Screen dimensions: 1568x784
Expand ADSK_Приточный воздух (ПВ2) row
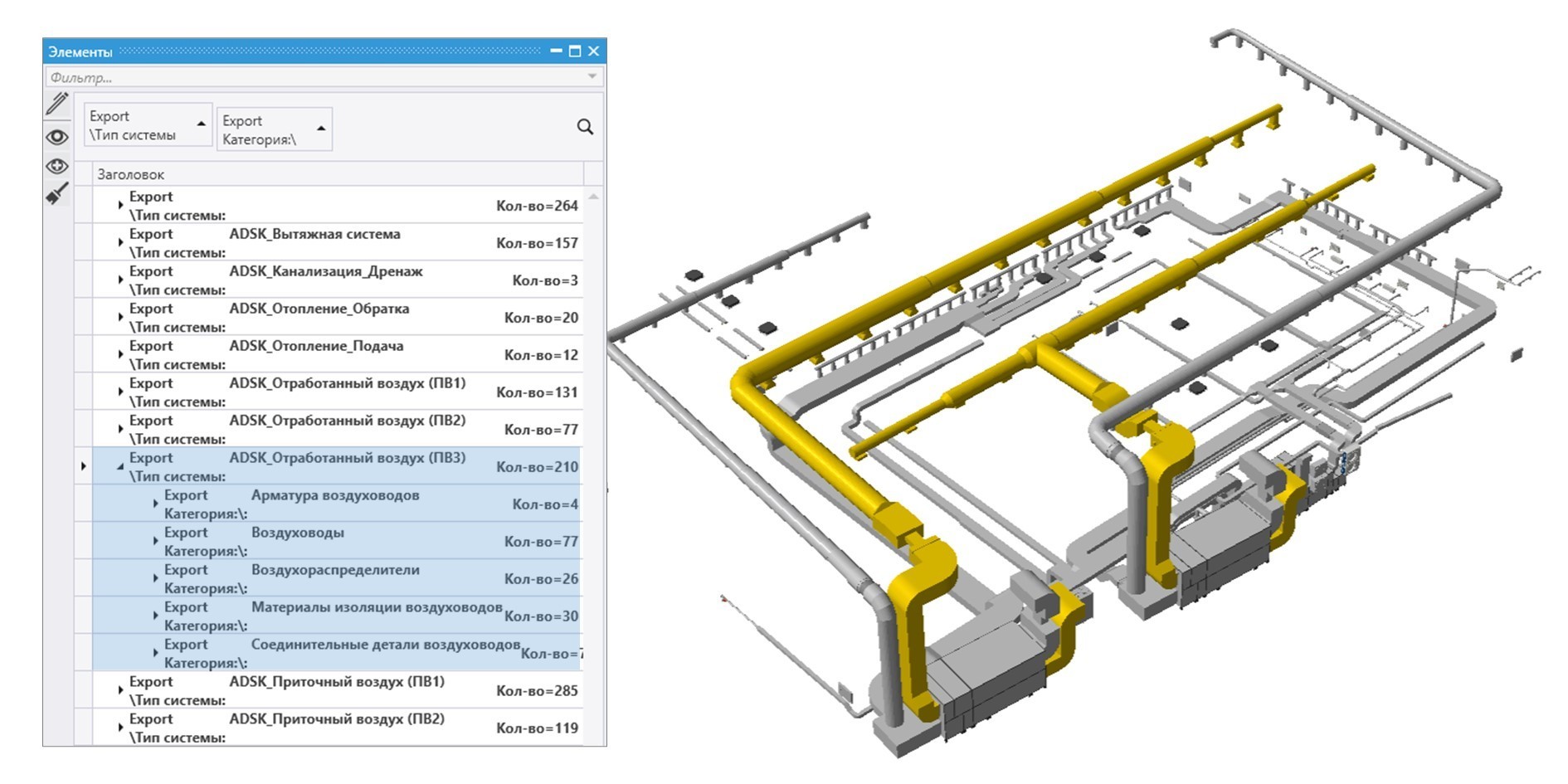(120, 728)
